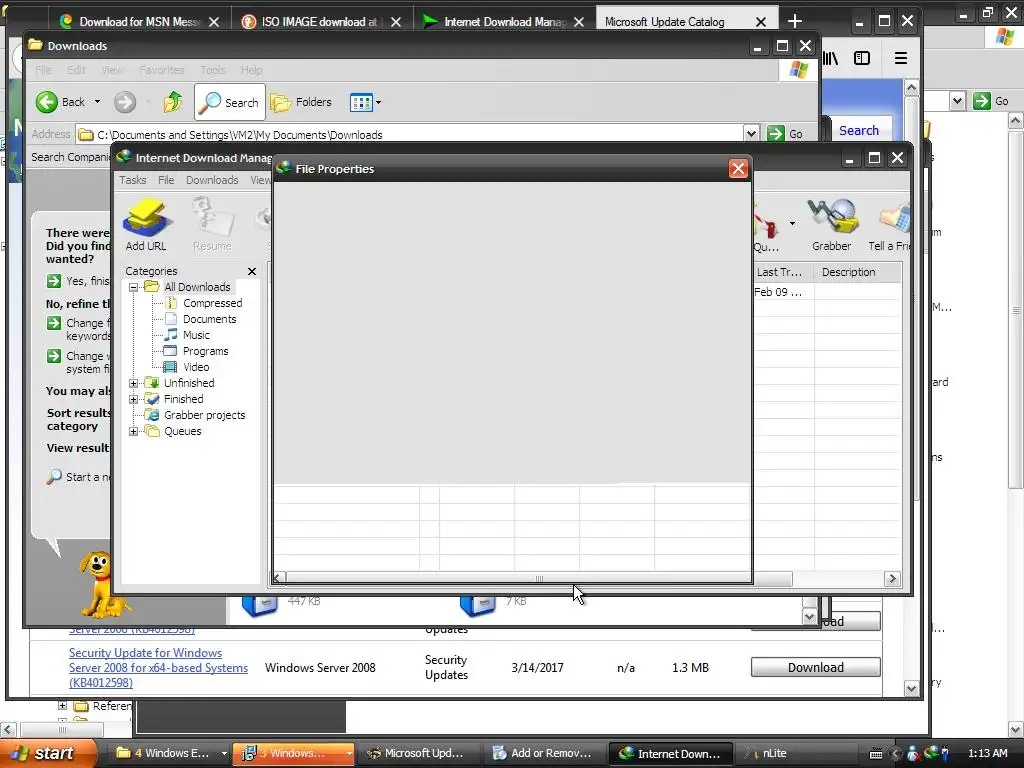Viewport: 1024px width, 768px height.
Task: Close the Categories panel
Action: click(x=251, y=271)
